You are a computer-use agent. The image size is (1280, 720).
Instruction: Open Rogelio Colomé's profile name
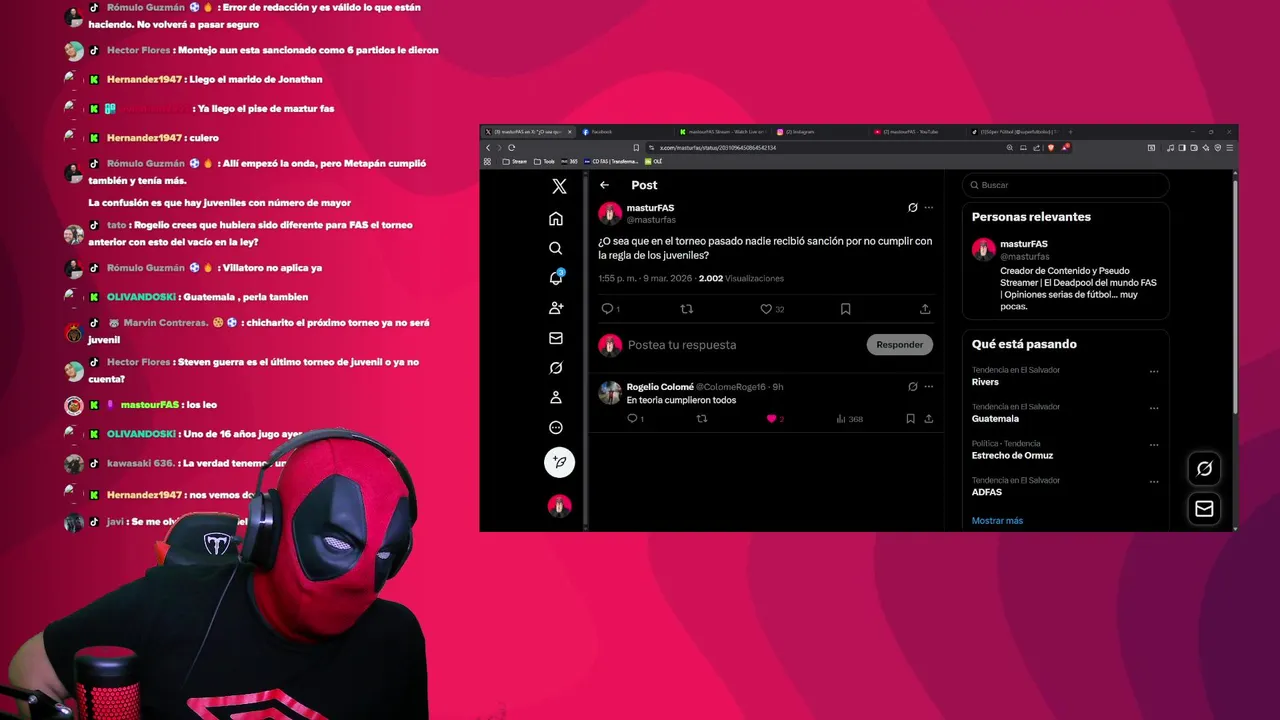coord(660,387)
